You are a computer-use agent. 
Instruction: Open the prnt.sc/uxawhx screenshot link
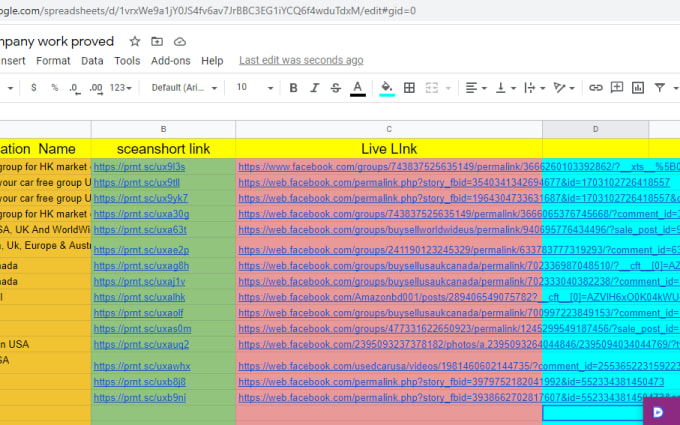click(x=142, y=366)
